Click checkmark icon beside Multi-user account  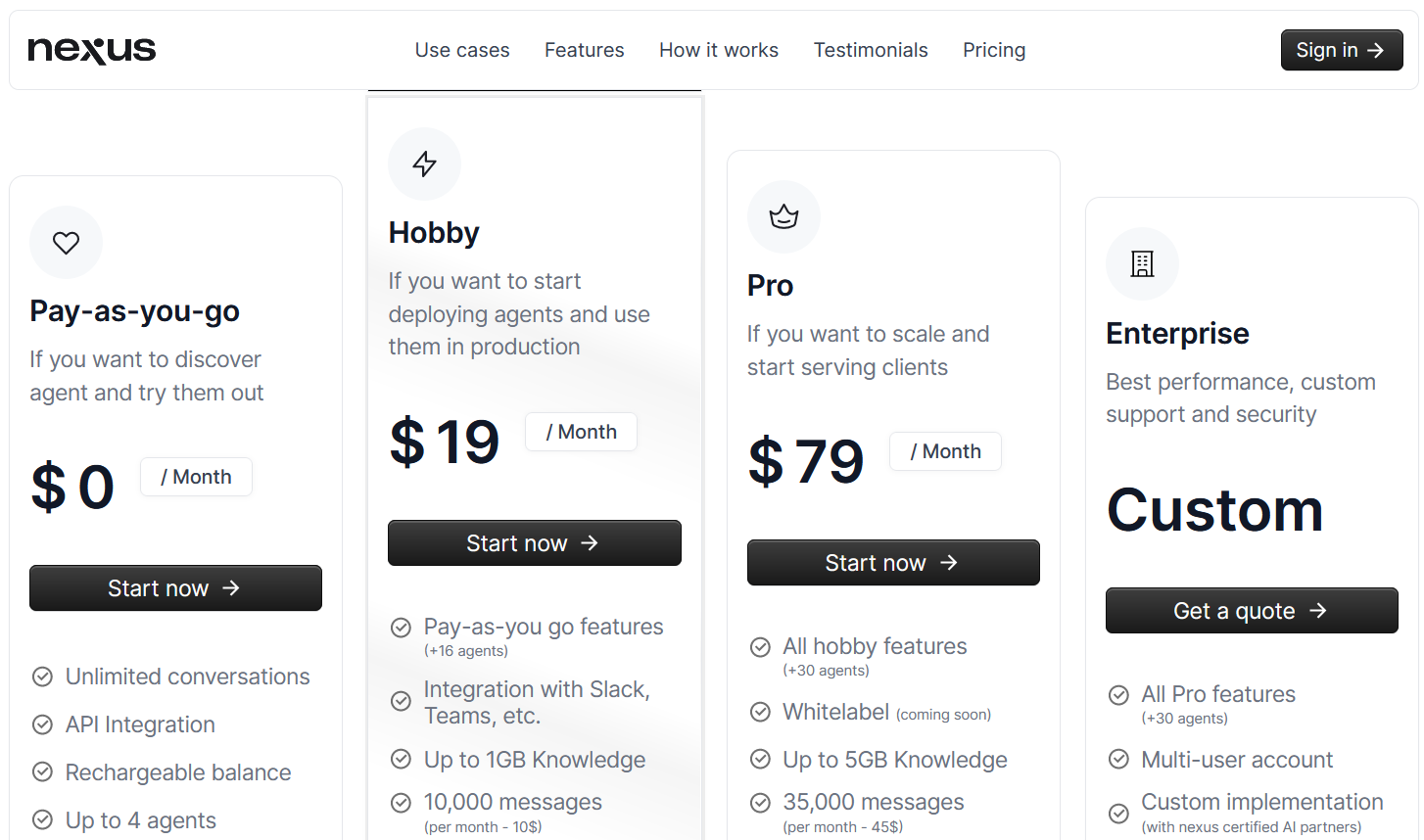[x=1118, y=759]
